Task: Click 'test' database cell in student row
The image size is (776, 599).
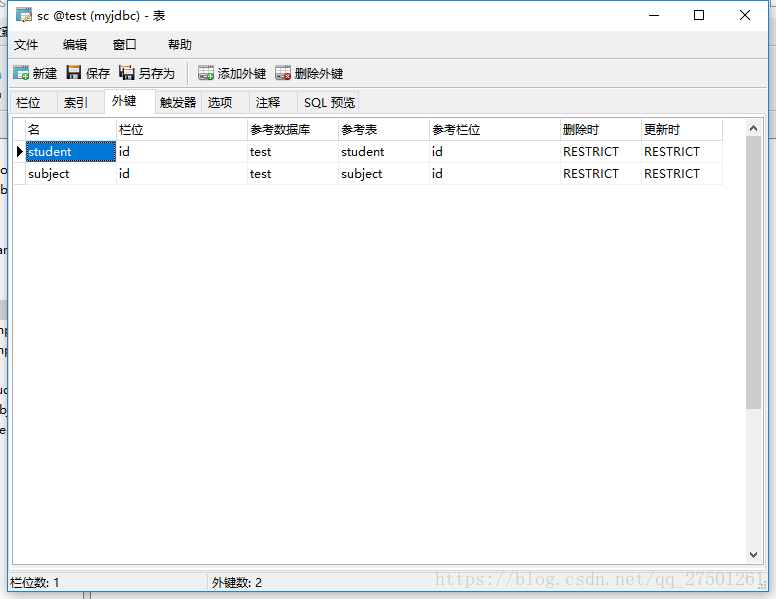Action: point(292,151)
